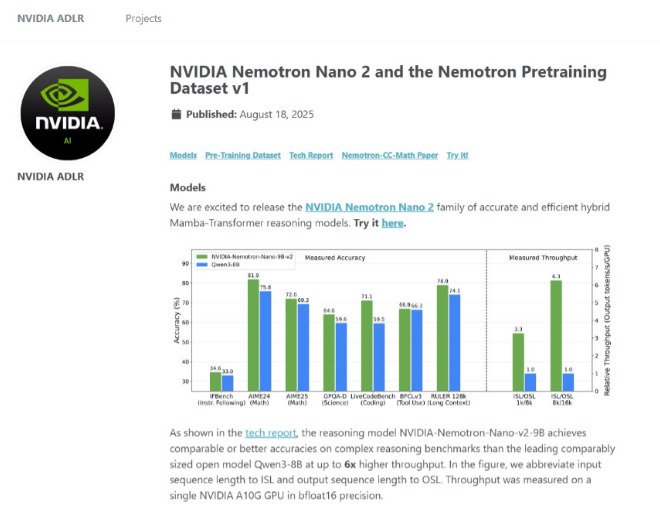The width and height of the screenshot is (660, 510).
Task: Click the AIME24 (Math) axis label
Action: [259, 399]
